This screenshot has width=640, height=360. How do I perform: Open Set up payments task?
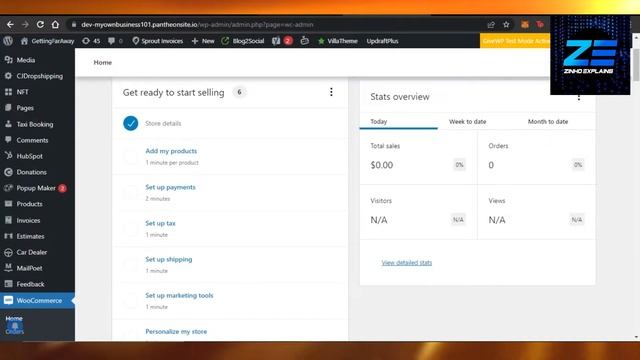coord(170,187)
